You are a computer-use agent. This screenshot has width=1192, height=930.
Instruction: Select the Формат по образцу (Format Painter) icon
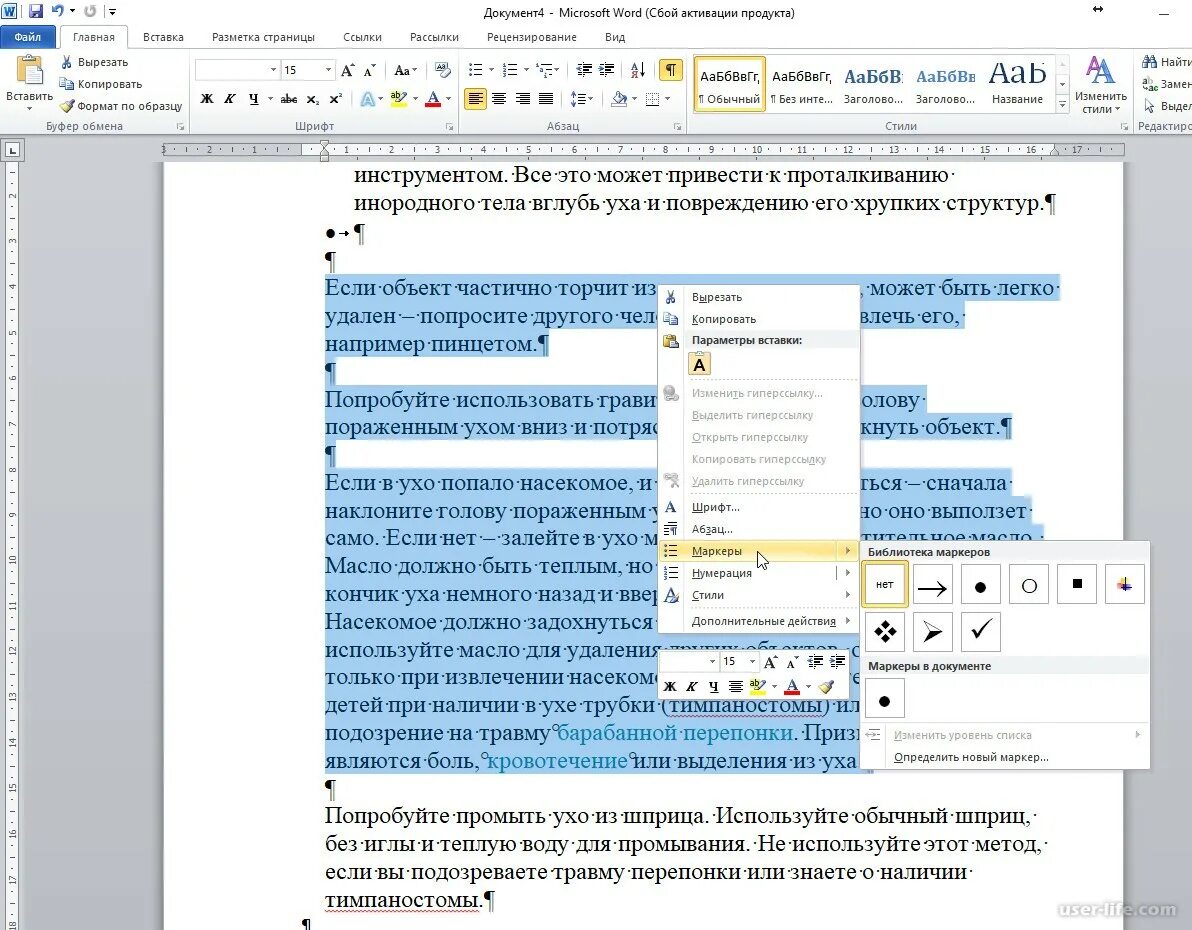click(66, 106)
